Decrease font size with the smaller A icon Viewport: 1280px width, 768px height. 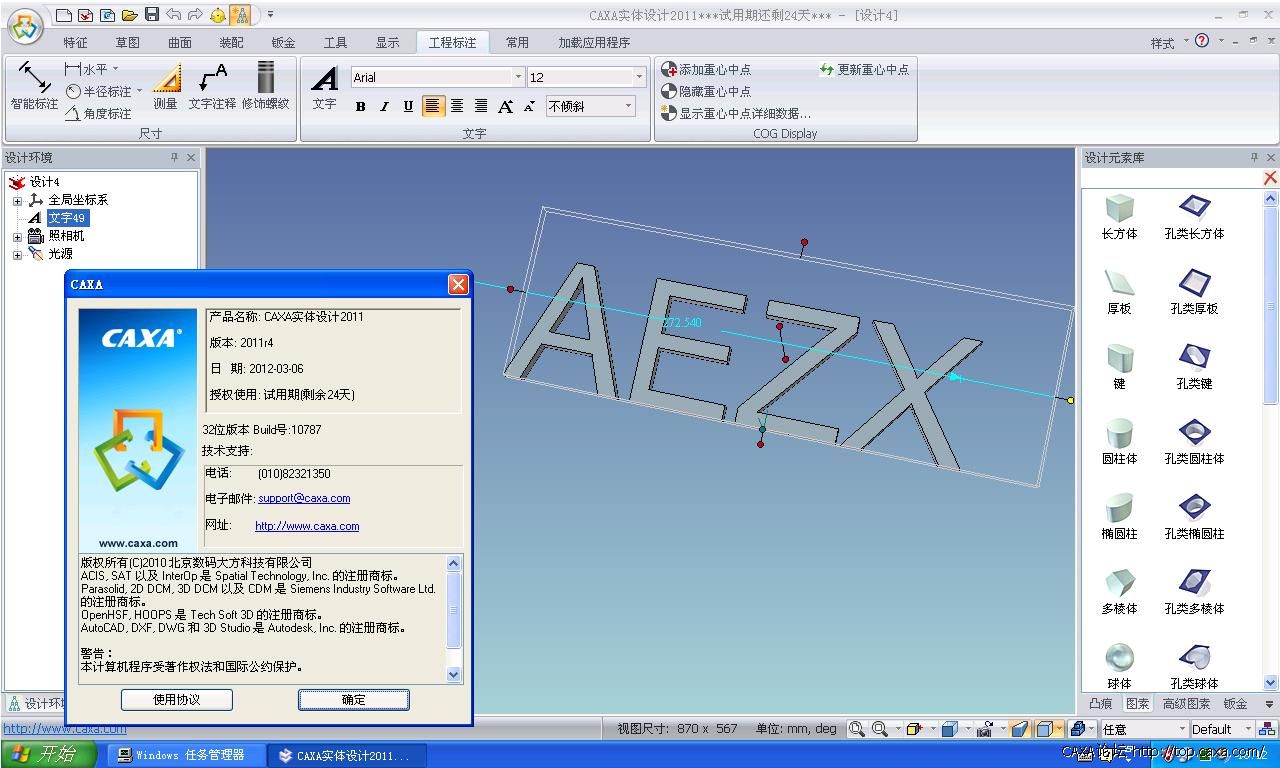pos(529,106)
